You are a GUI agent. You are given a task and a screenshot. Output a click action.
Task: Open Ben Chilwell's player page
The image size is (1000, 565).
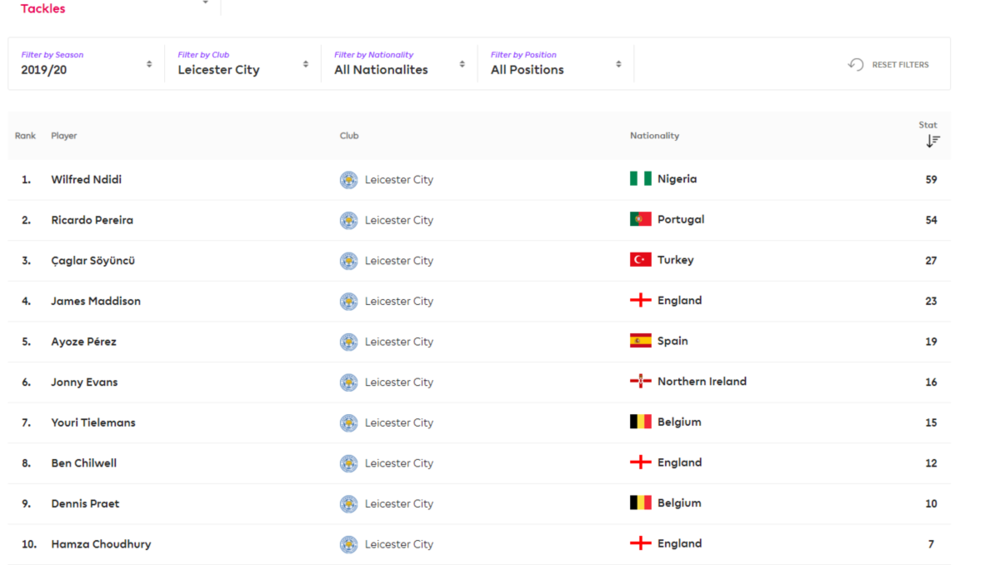84,463
